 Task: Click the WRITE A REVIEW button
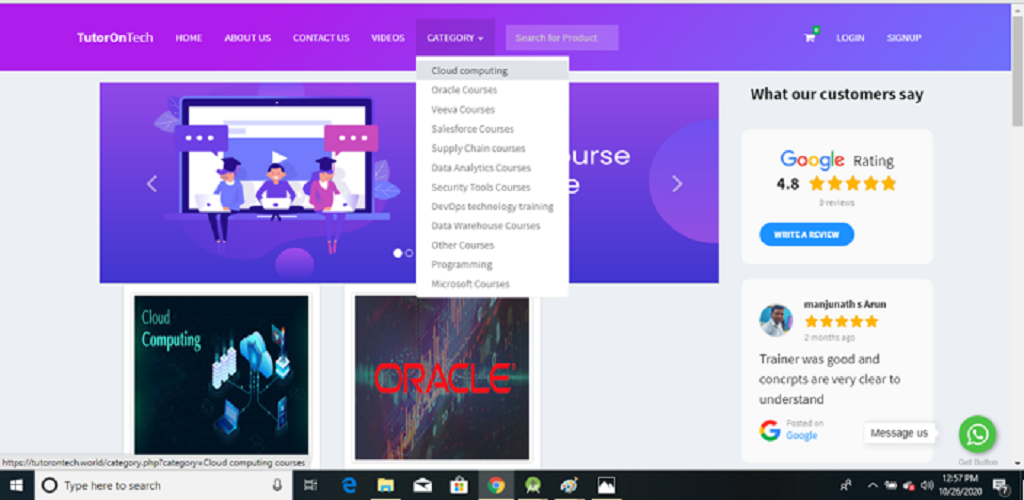(807, 234)
